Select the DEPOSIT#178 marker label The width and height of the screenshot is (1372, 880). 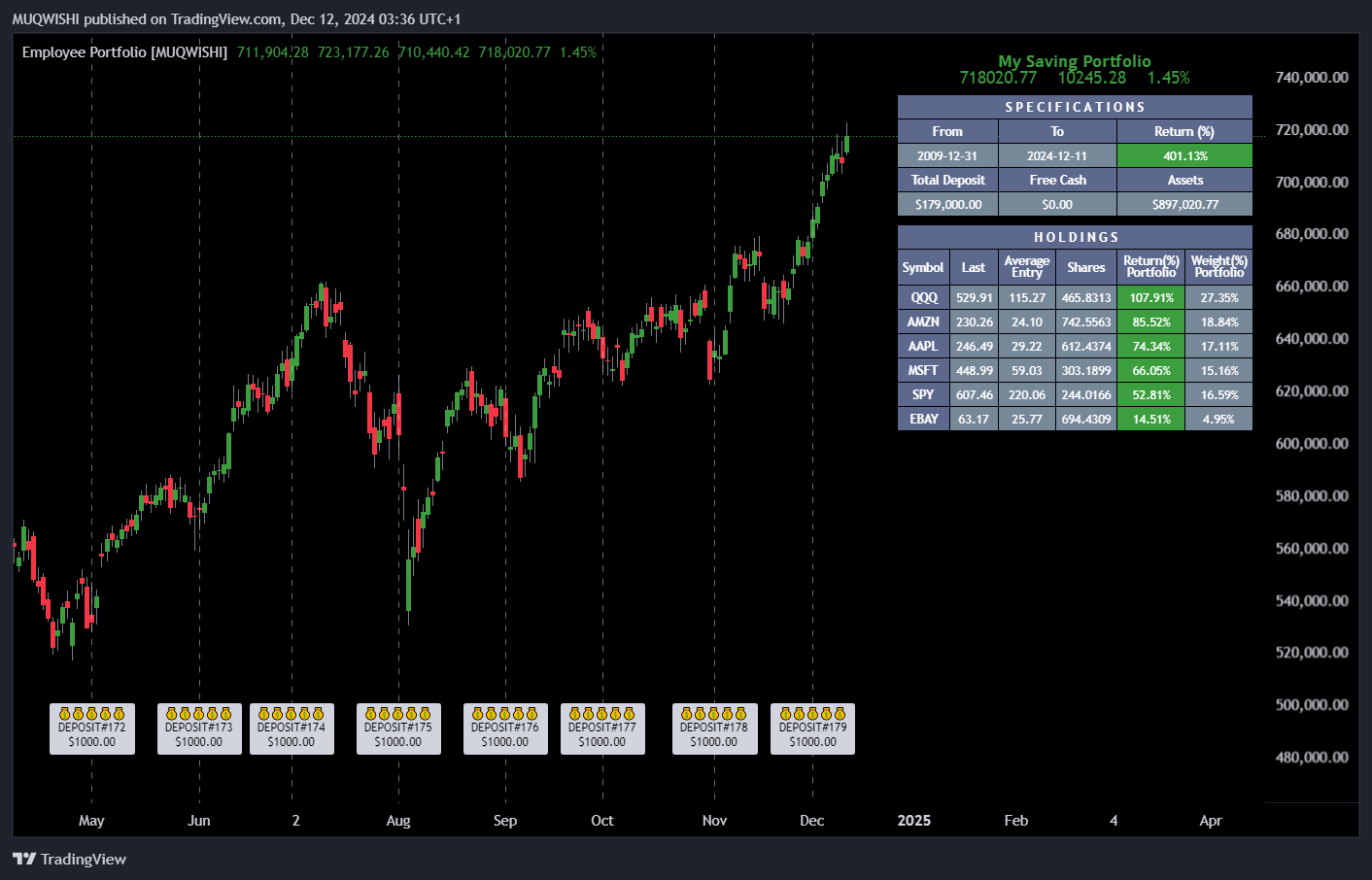(x=714, y=728)
